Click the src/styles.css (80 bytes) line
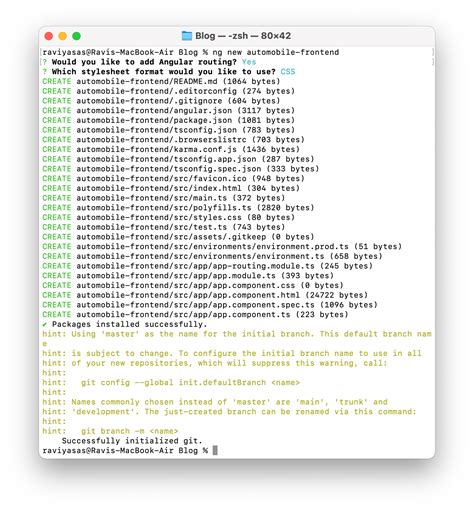This screenshot has width=474, height=510. point(168,217)
